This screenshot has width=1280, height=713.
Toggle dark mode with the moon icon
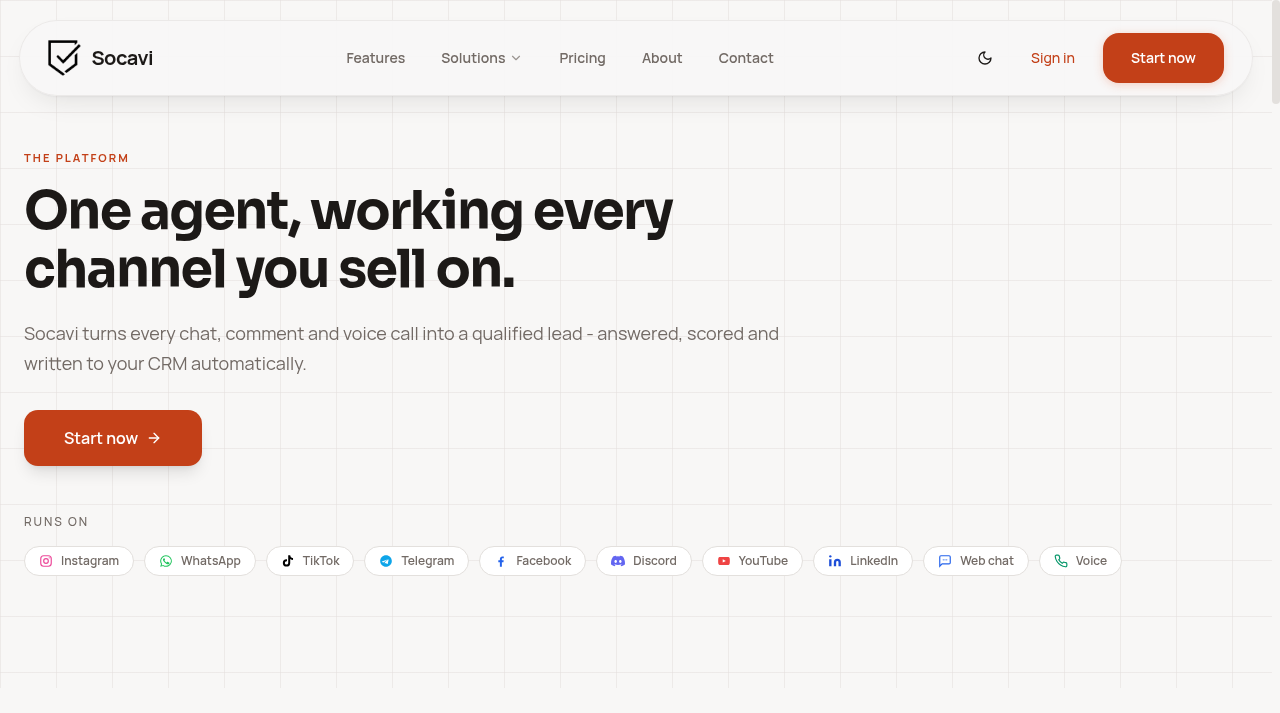coord(985,58)
